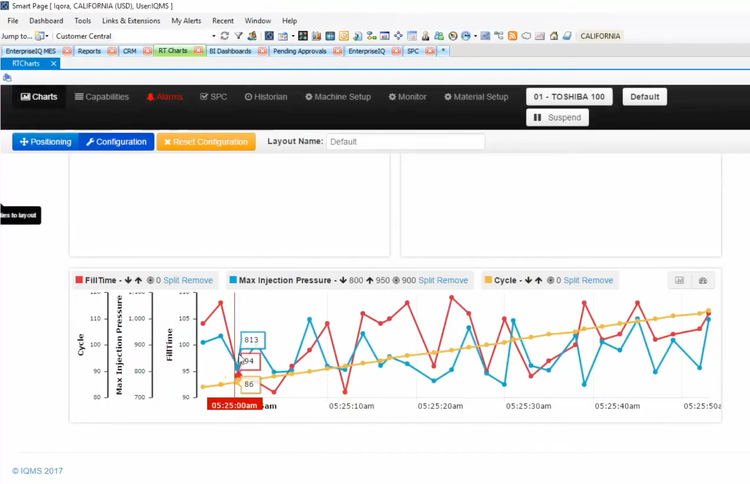The height and width of the screenshot is (484, 750).
Task: Open the Capabilities nav item
Action: 102,97
